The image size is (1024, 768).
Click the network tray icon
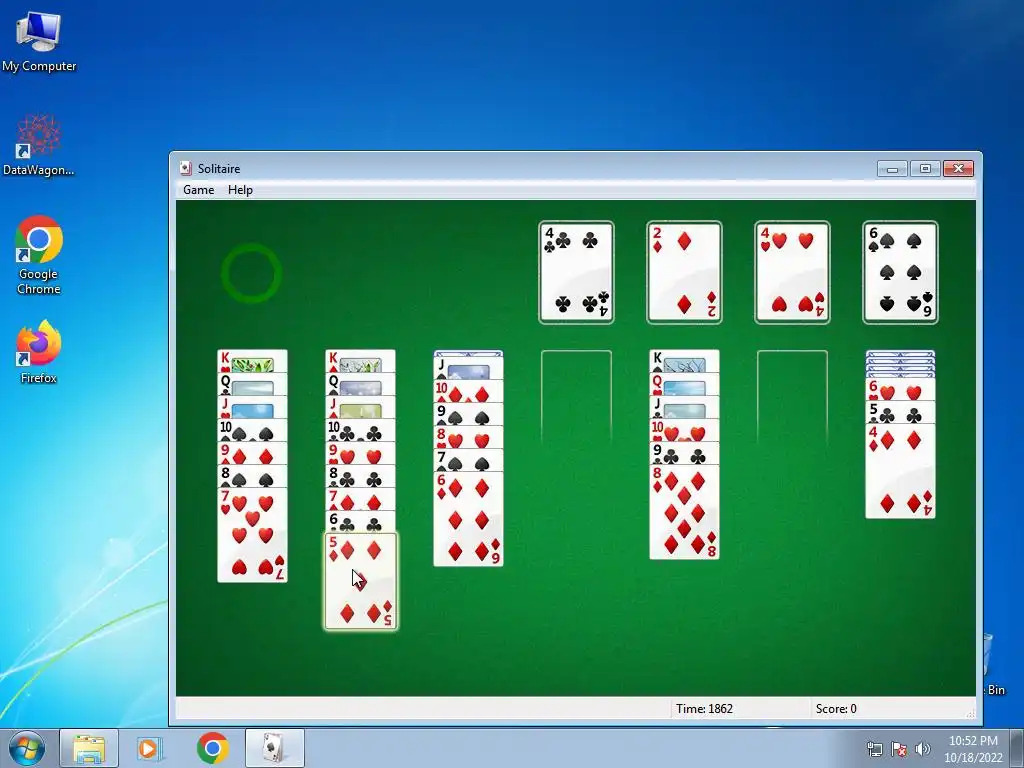coord(874,749)
